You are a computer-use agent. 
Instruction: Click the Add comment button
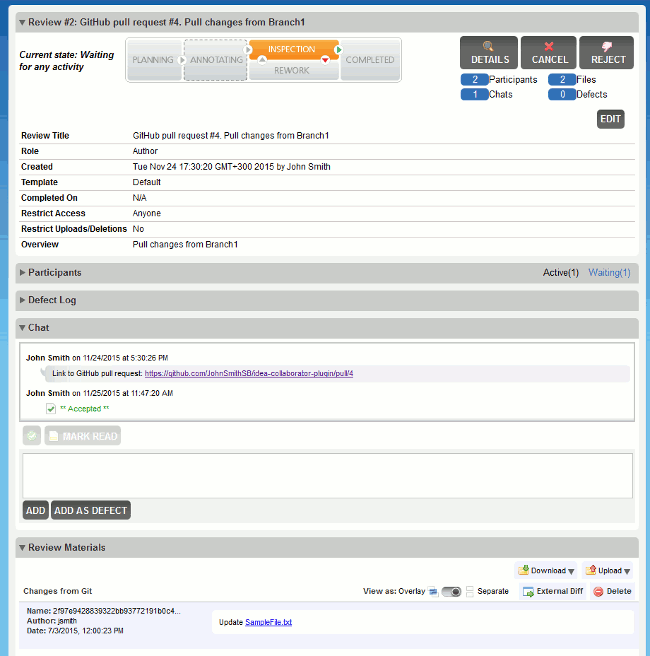pos(36,510)
